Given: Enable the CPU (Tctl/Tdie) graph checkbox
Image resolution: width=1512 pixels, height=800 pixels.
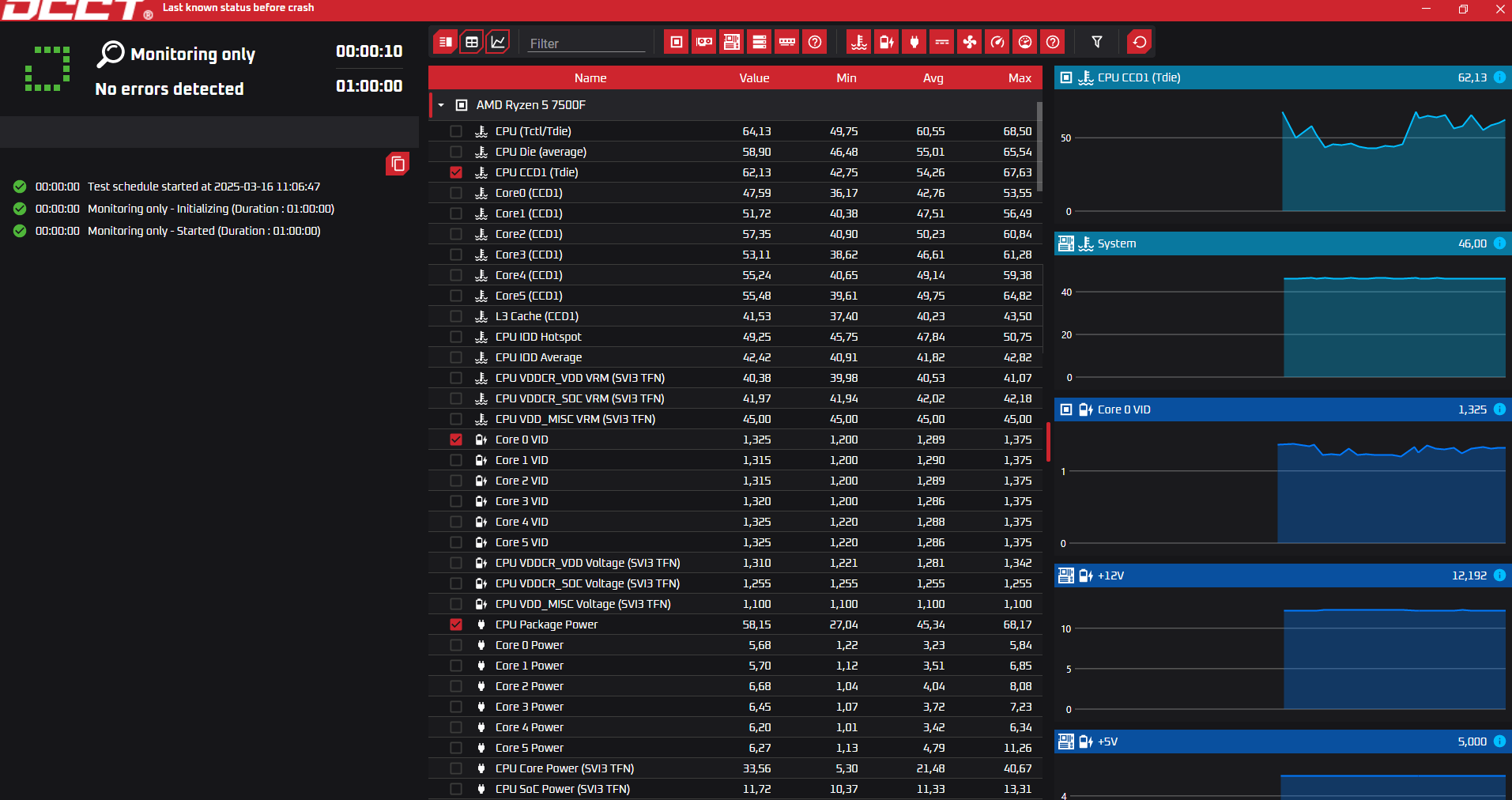Looking at the screenshot, I should tap(456, 131).
